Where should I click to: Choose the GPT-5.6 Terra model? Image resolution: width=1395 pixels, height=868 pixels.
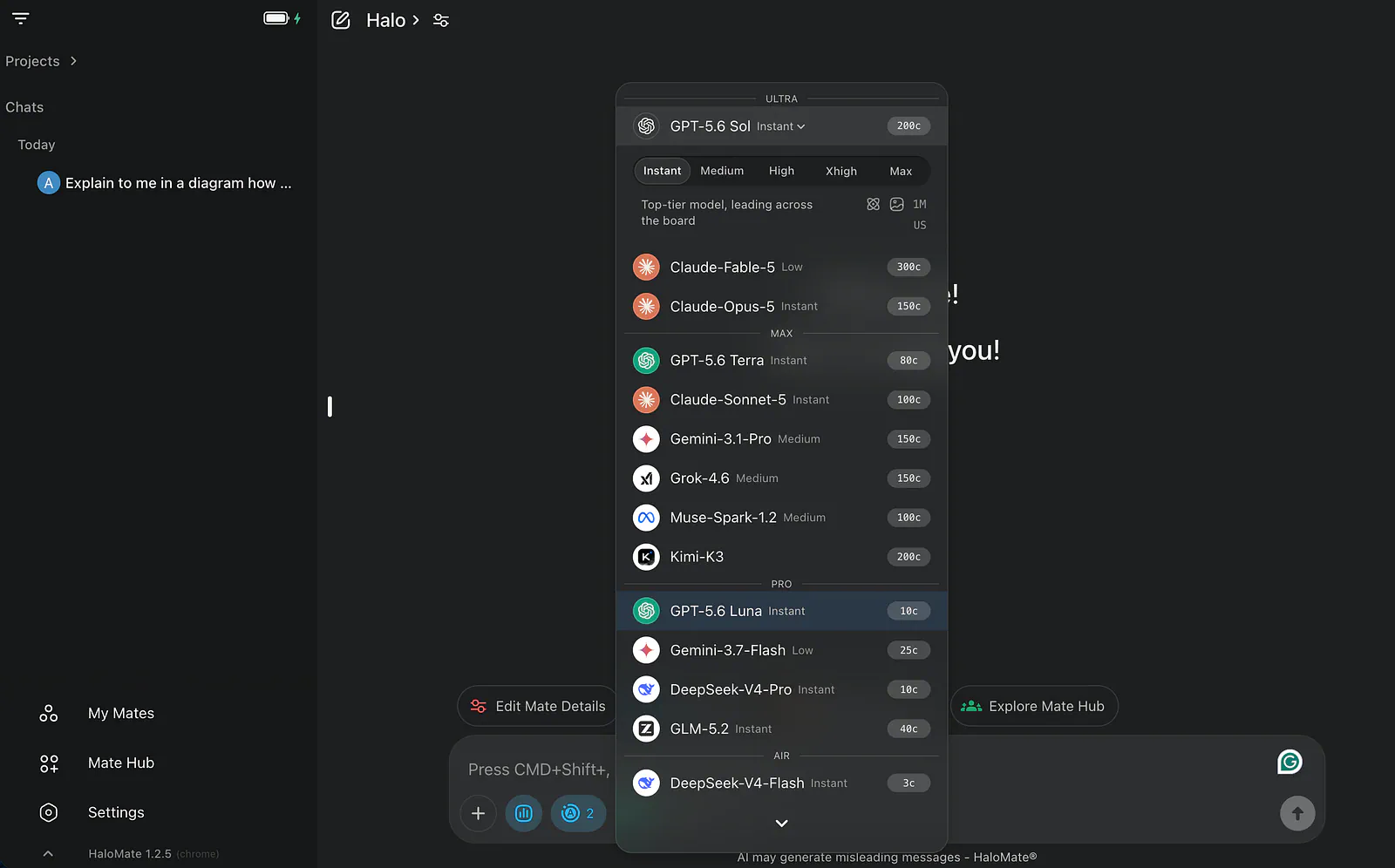[x=781, y=361]
